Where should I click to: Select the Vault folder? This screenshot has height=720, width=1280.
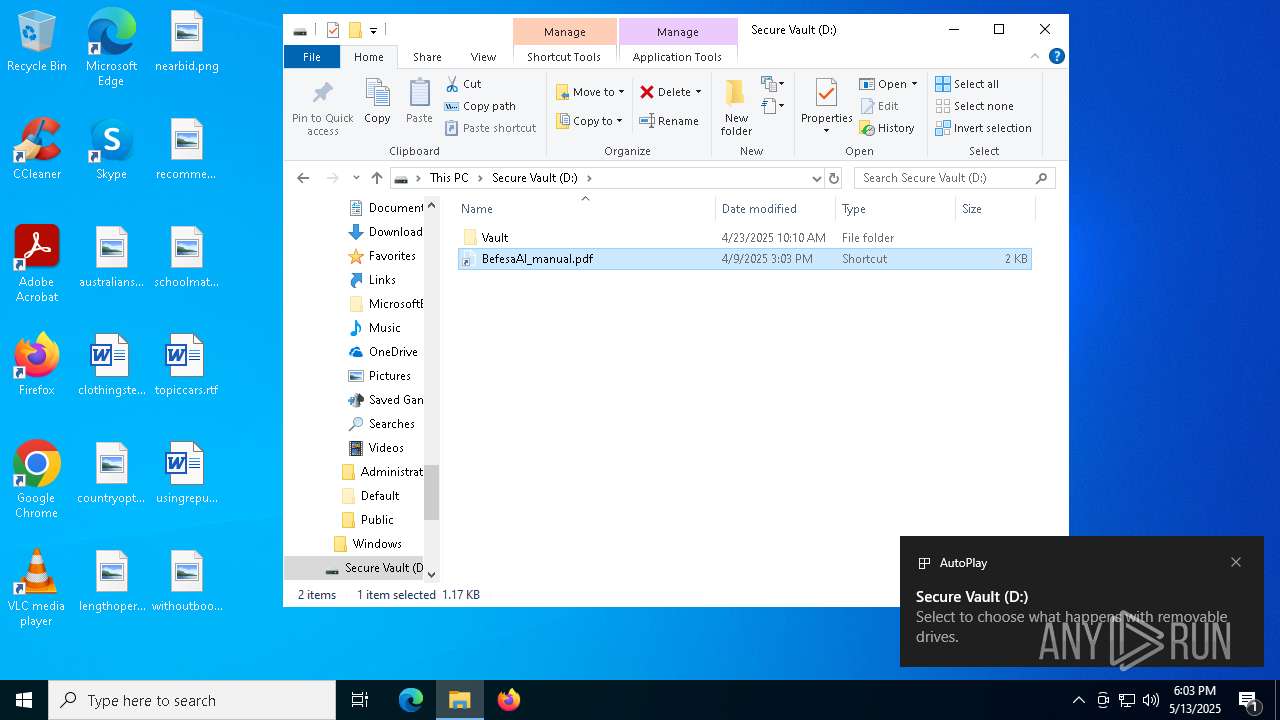[745, 238]
